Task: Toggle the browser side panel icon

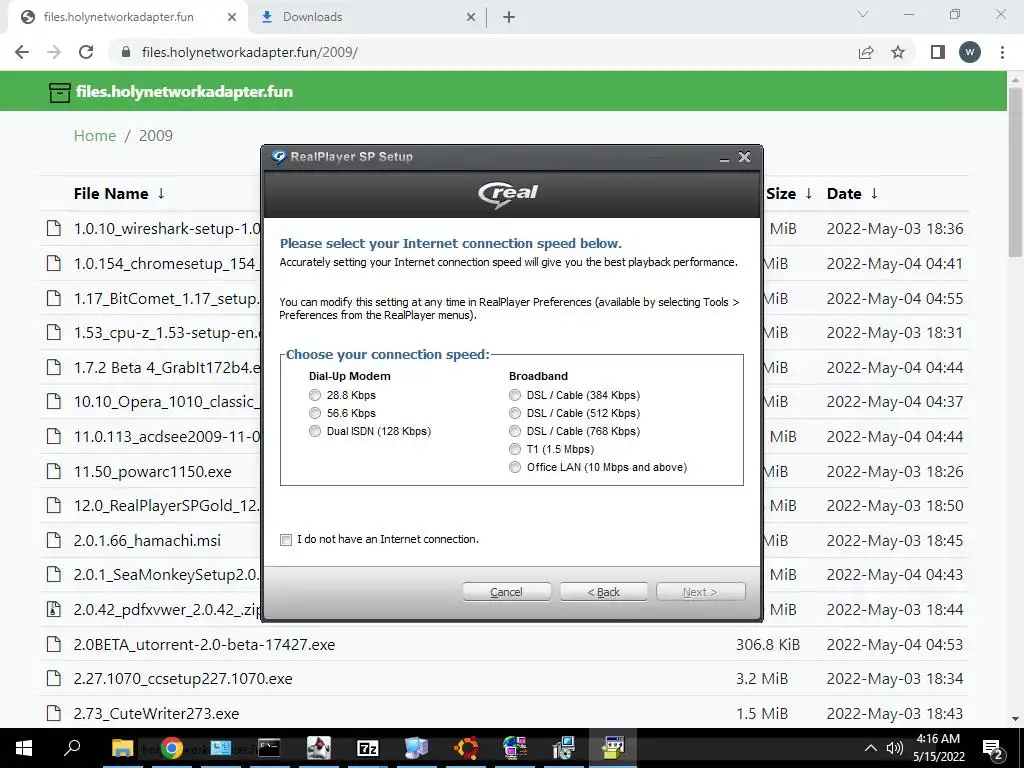Action: pyautogui.click(x=938, y=52)
